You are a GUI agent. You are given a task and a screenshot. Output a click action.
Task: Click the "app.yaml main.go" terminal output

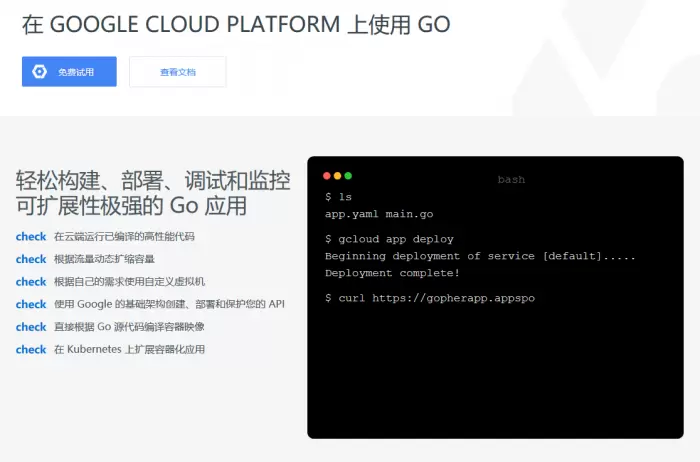click(x=378, y=214)
